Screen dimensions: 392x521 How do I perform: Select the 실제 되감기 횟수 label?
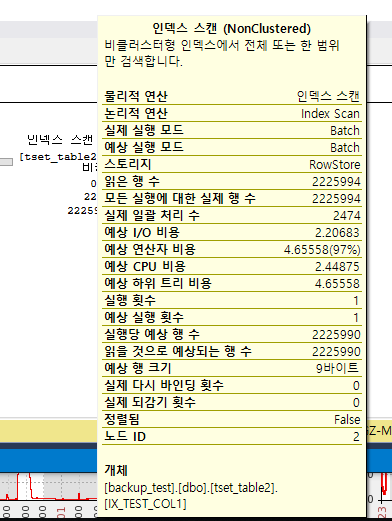tap(150, 402)
